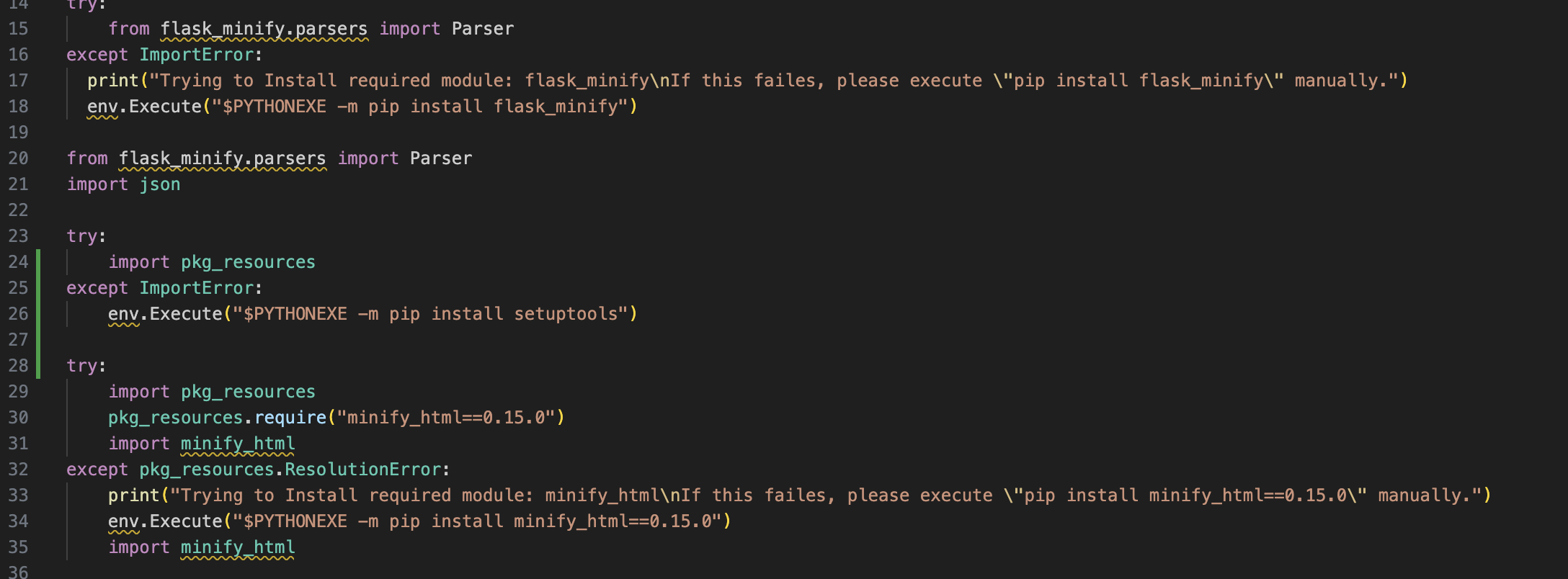Image resolution: width=1568 pixels, height=579 pixels.
Task: Click line number 24 in the gutter
Action: pyautogui.click(x=18, y=262)
